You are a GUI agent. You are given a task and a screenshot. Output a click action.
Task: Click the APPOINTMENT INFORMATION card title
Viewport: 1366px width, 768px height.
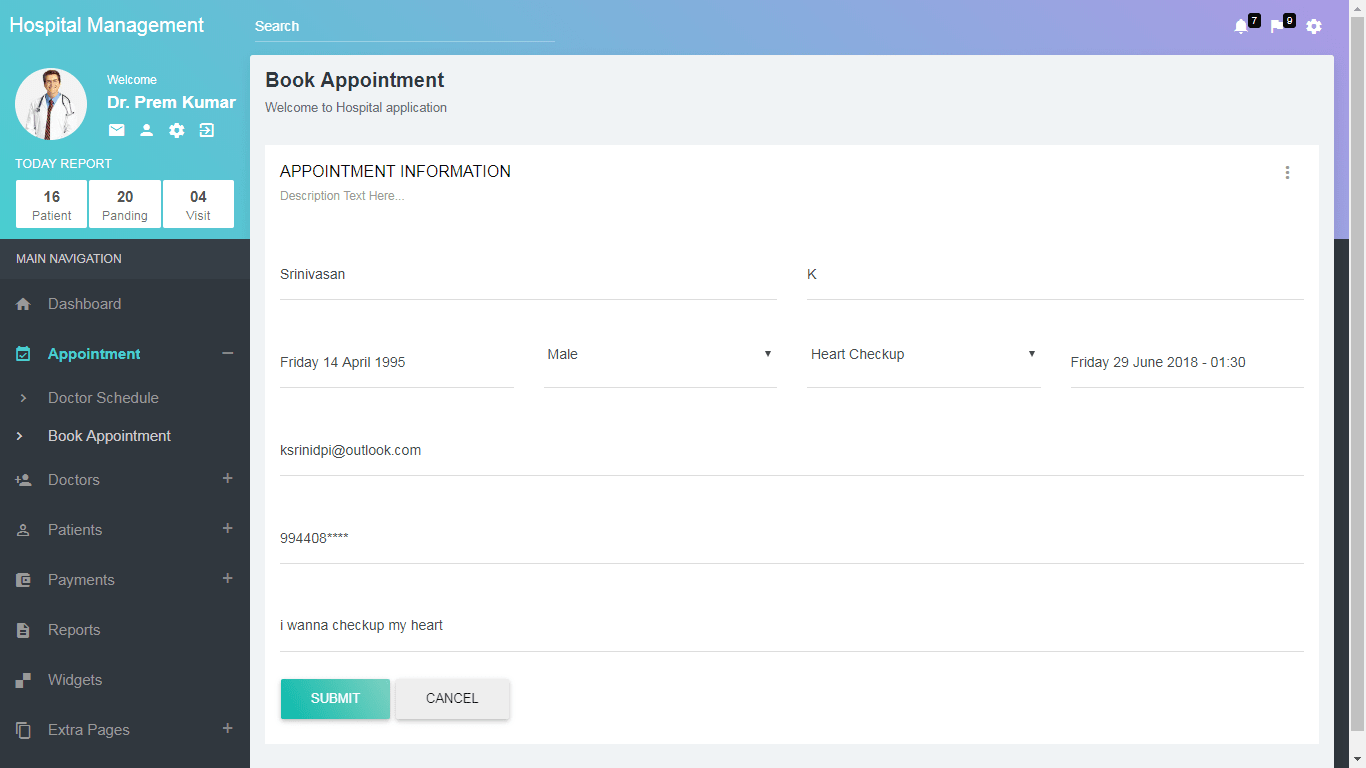(395, 171)
